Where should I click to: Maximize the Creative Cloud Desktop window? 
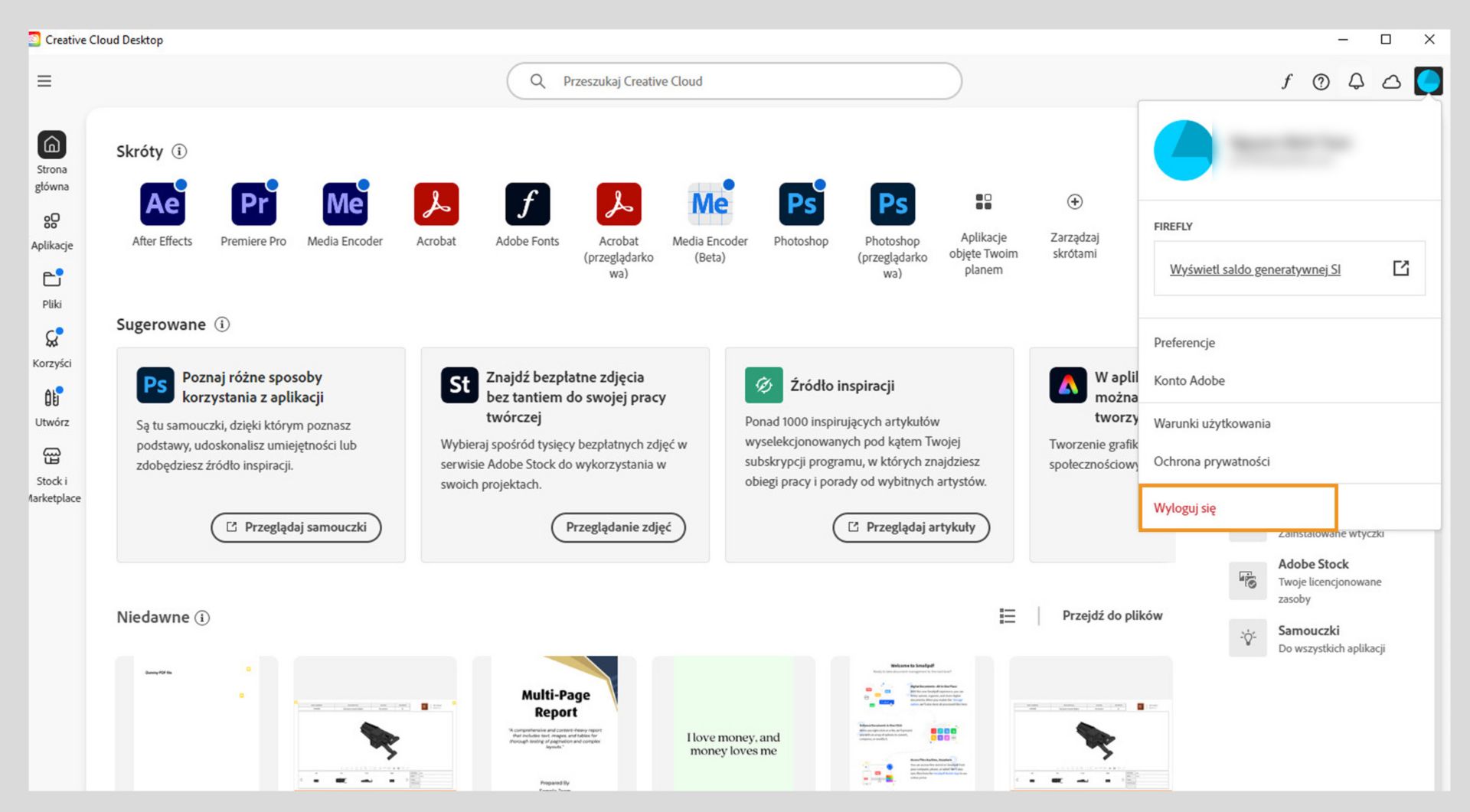click(1386, 40)
